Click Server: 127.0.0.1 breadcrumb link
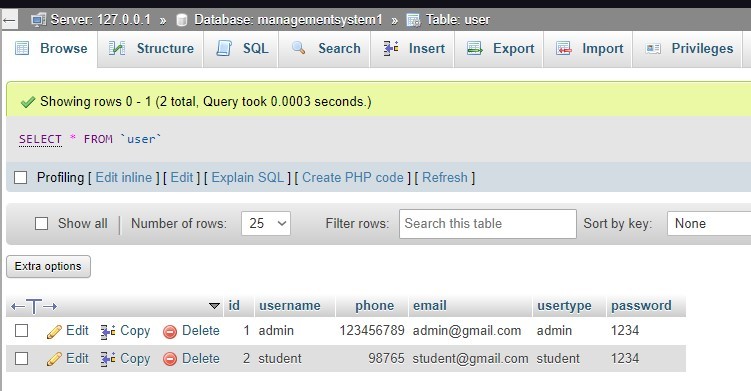Image resolution: width=751 pixels, height=391 pixels. [x=100, y=20]
